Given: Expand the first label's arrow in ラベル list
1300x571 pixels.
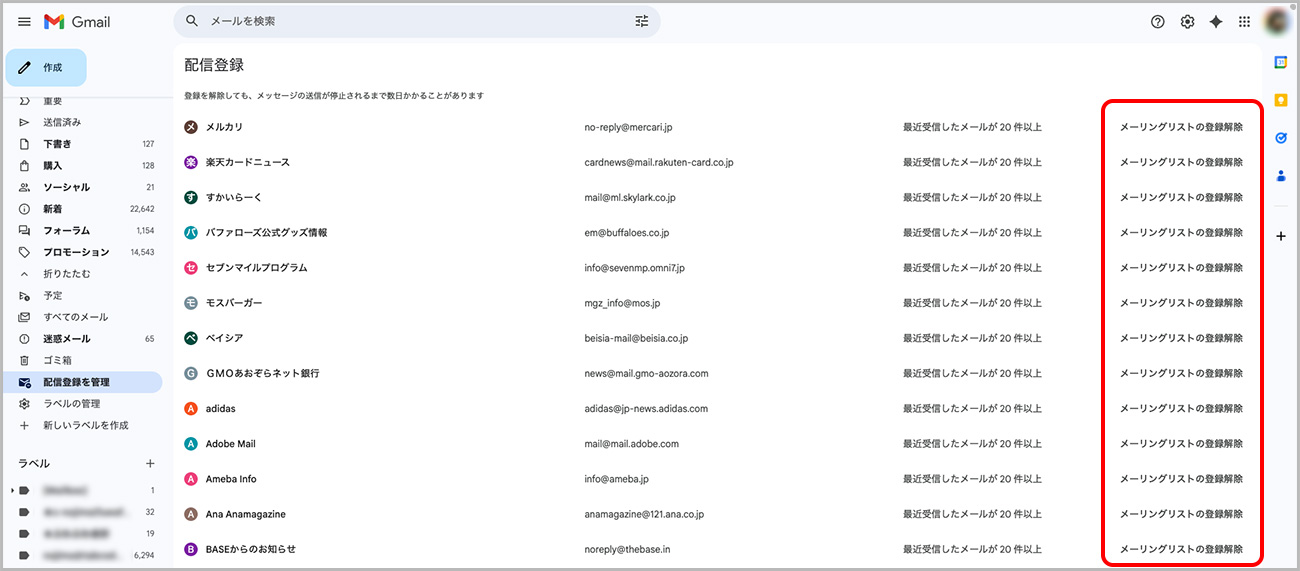Looking at the screenshot, I should click(12, 491).
